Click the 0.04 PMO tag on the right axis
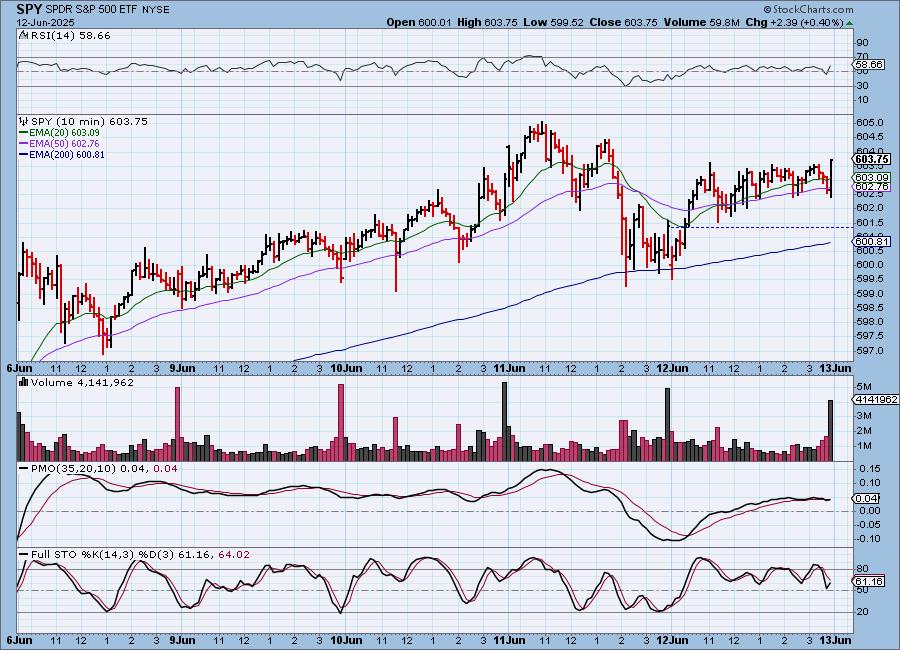 click(867, 498)
